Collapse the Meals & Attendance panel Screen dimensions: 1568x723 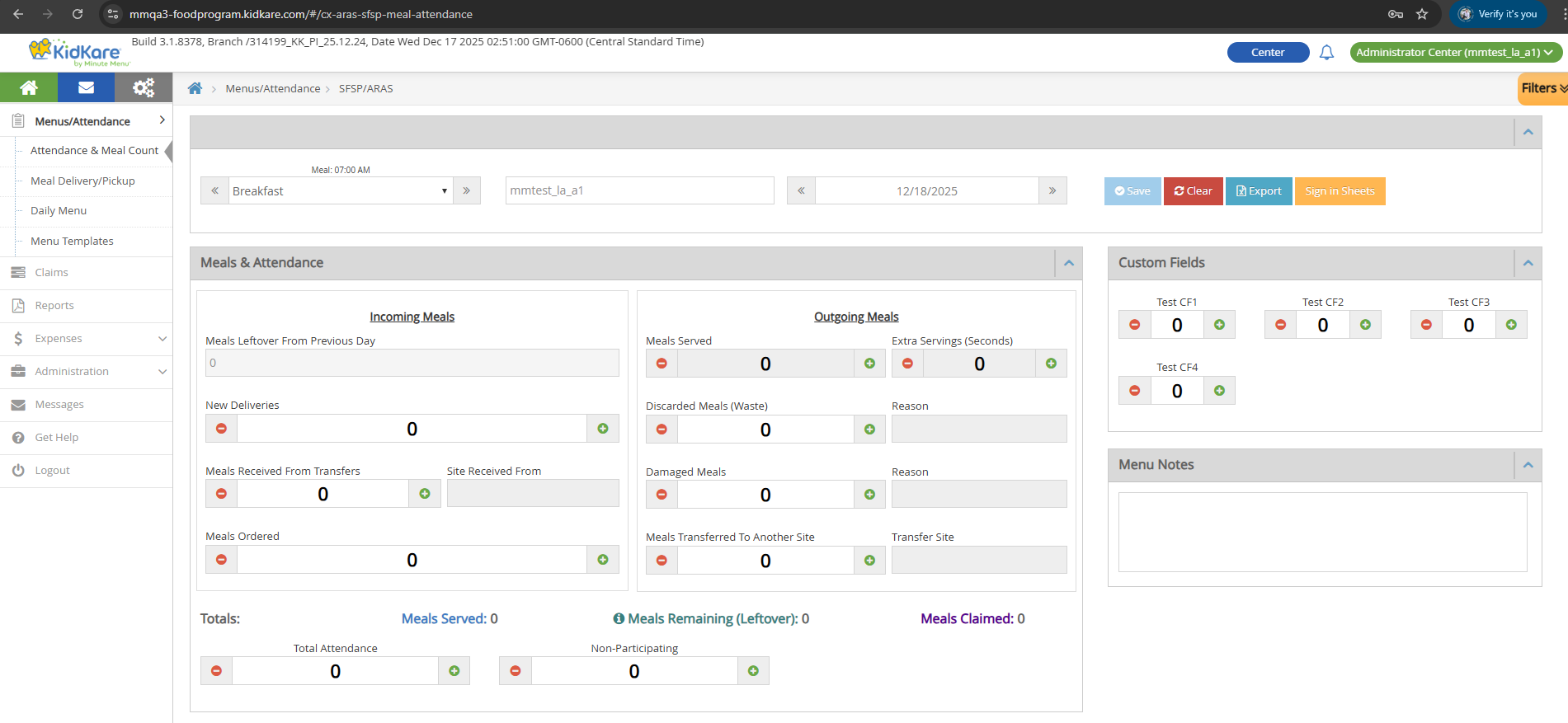(1068, 263)
